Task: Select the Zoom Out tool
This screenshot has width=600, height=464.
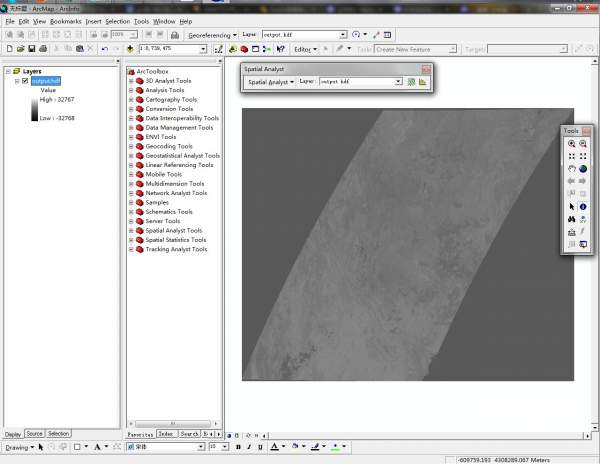Action: [x=583, y=144]
